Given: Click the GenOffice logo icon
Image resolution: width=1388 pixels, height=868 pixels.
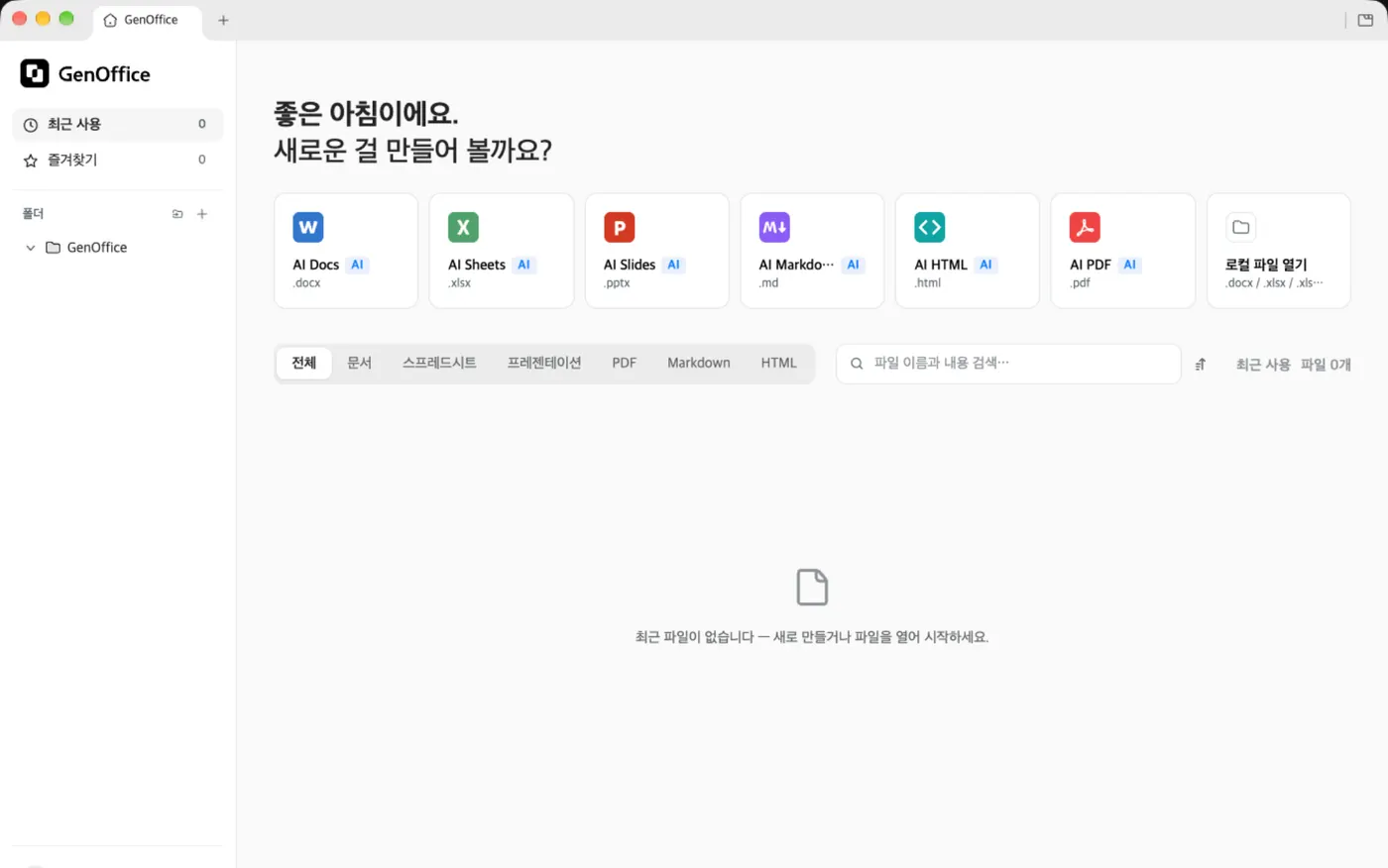Looking at the screenshot, I should (x=35, y=73).
